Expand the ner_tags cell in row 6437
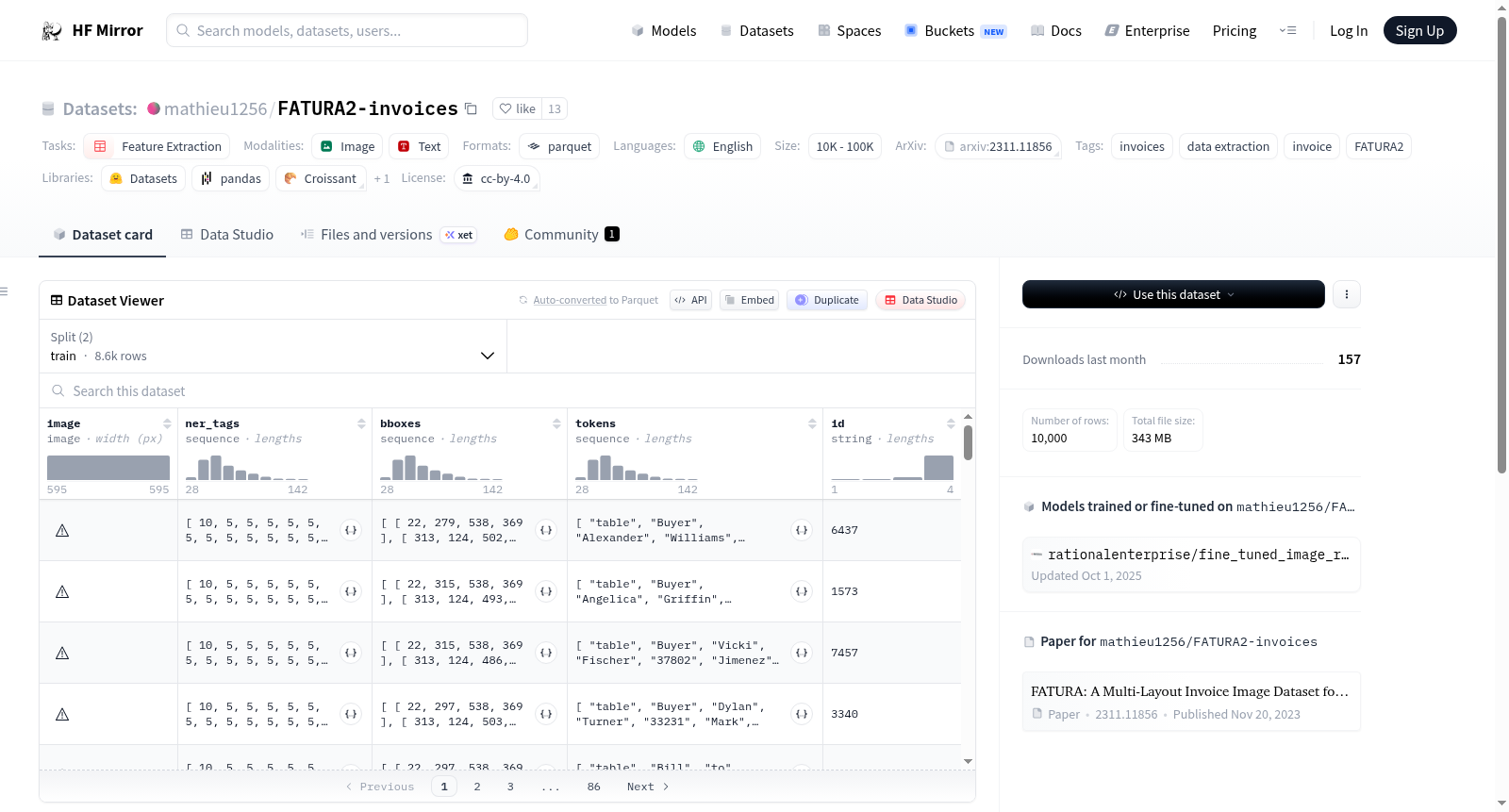The width and height of the screenshot is (1509, 812). pyautogui.click(x=351, y=530)
